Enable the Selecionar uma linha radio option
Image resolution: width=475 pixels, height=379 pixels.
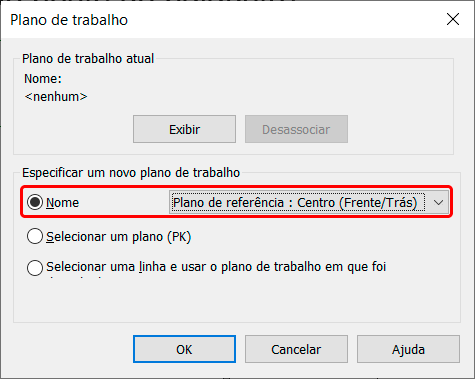point(35,268)
